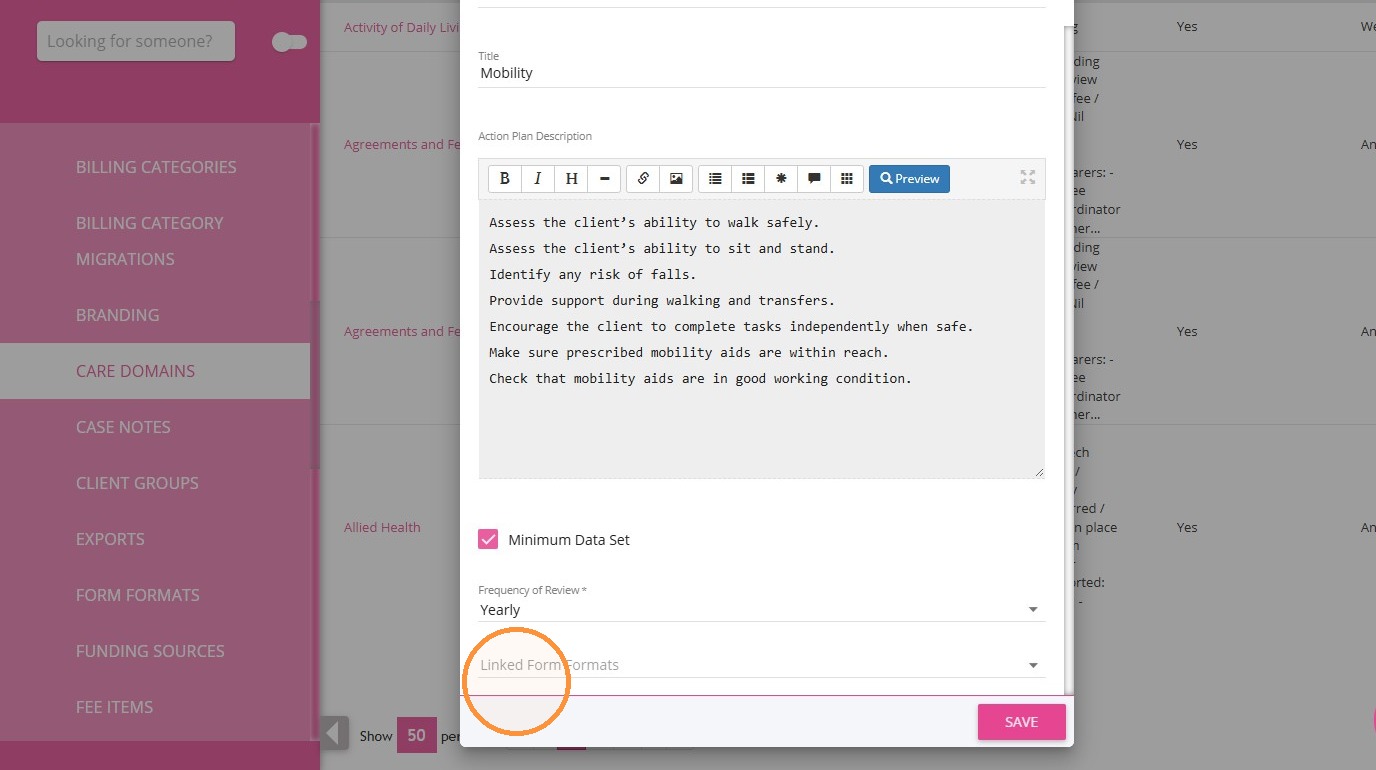Open the Frequency of Review dropdown
1376x770 pixels.
tap(761, 609)
